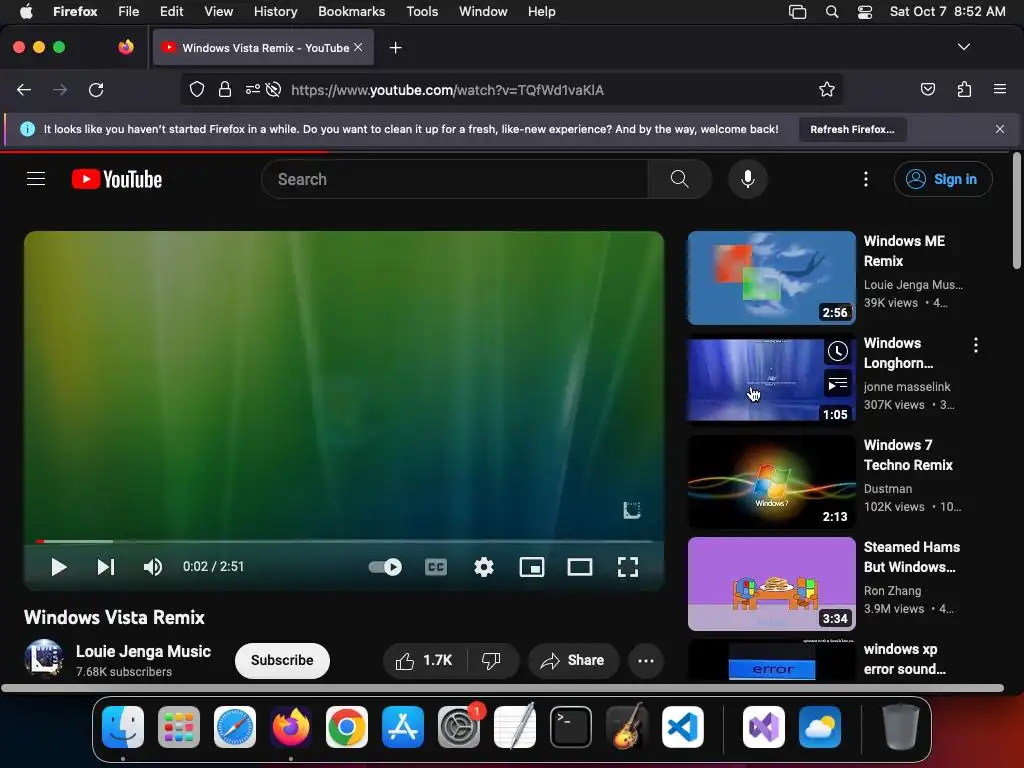The image size is (1024, 768).
Task: Open the YouTube guide hamburger menu
Action: pyautogui.click(x=36, y=179)
